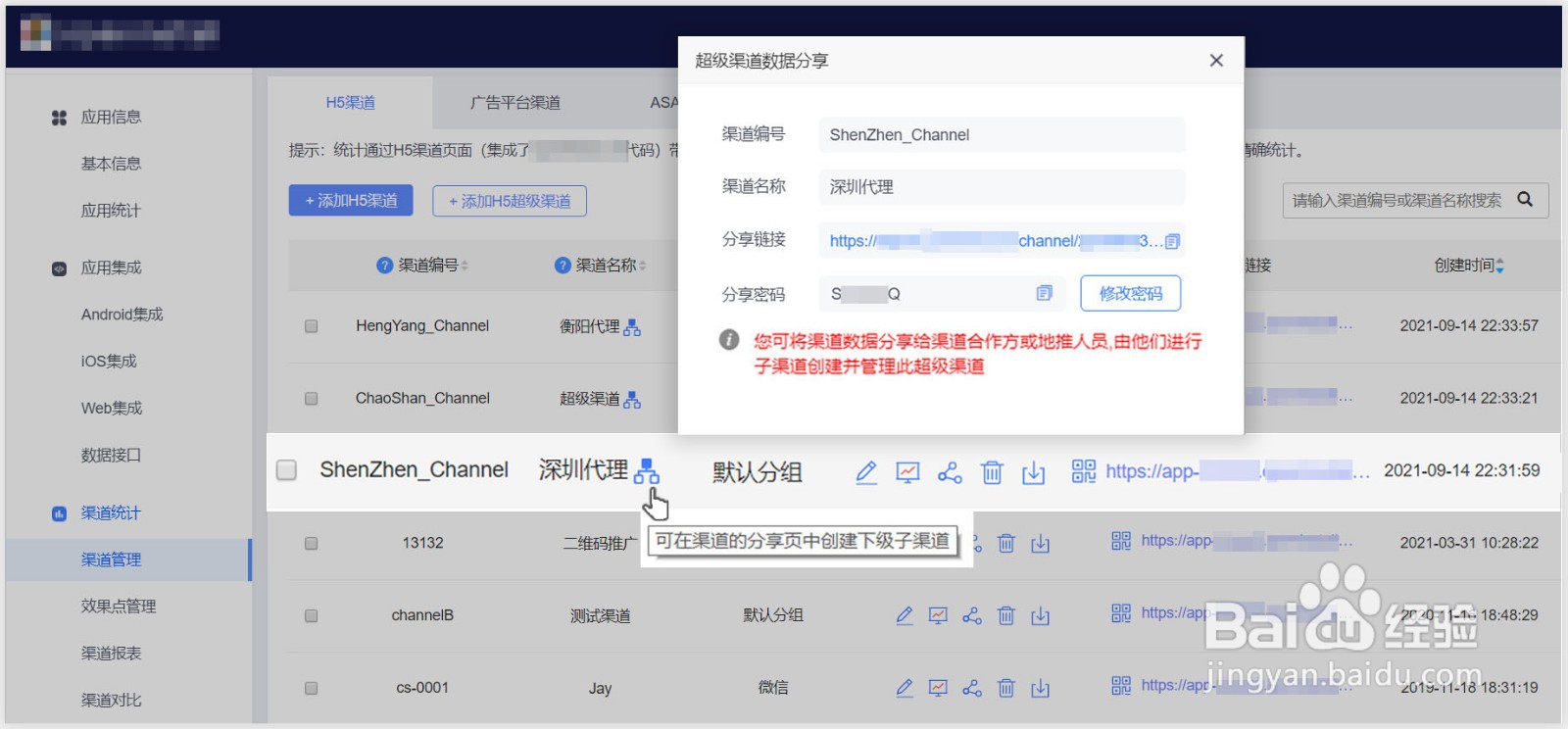The image size is (1568, 729).
Task: Open iOS集成 in sidebar
Action: pos(109,362)
